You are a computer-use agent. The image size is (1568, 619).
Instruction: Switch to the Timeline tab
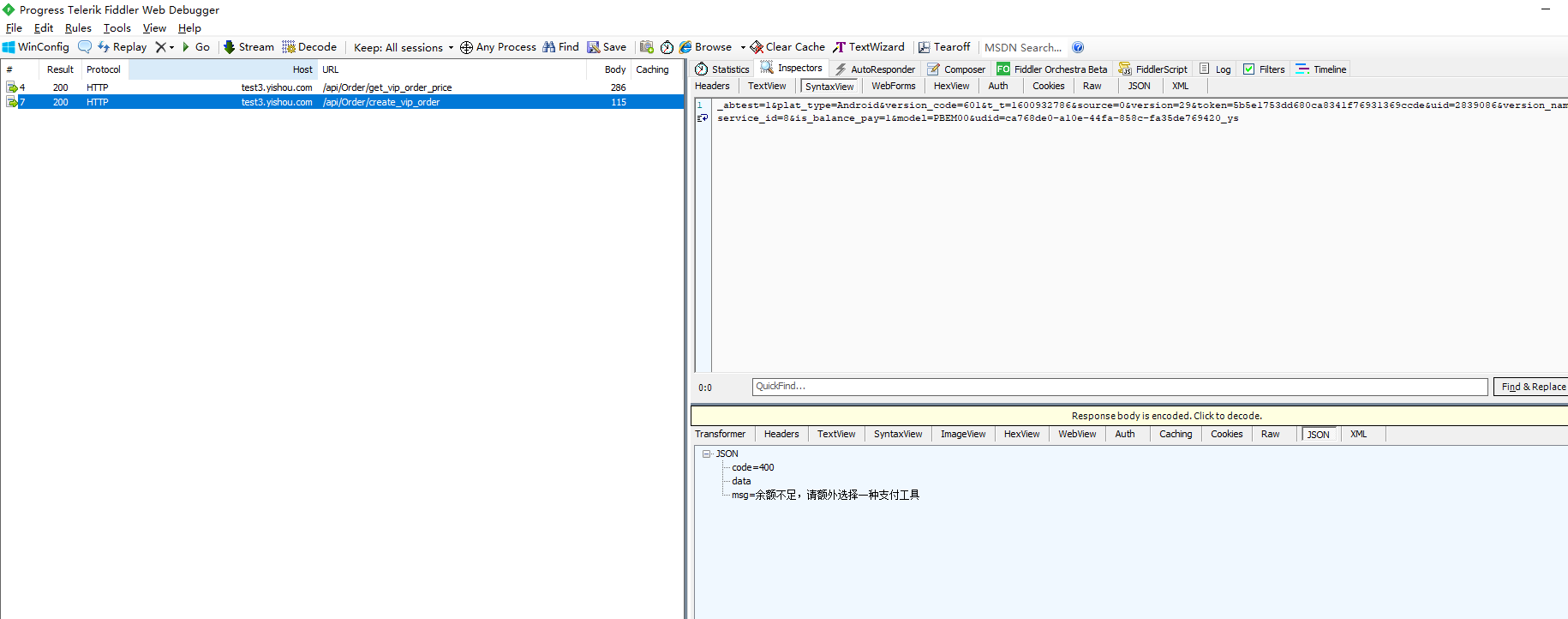pyautogui.click(x=1321, y=69)
